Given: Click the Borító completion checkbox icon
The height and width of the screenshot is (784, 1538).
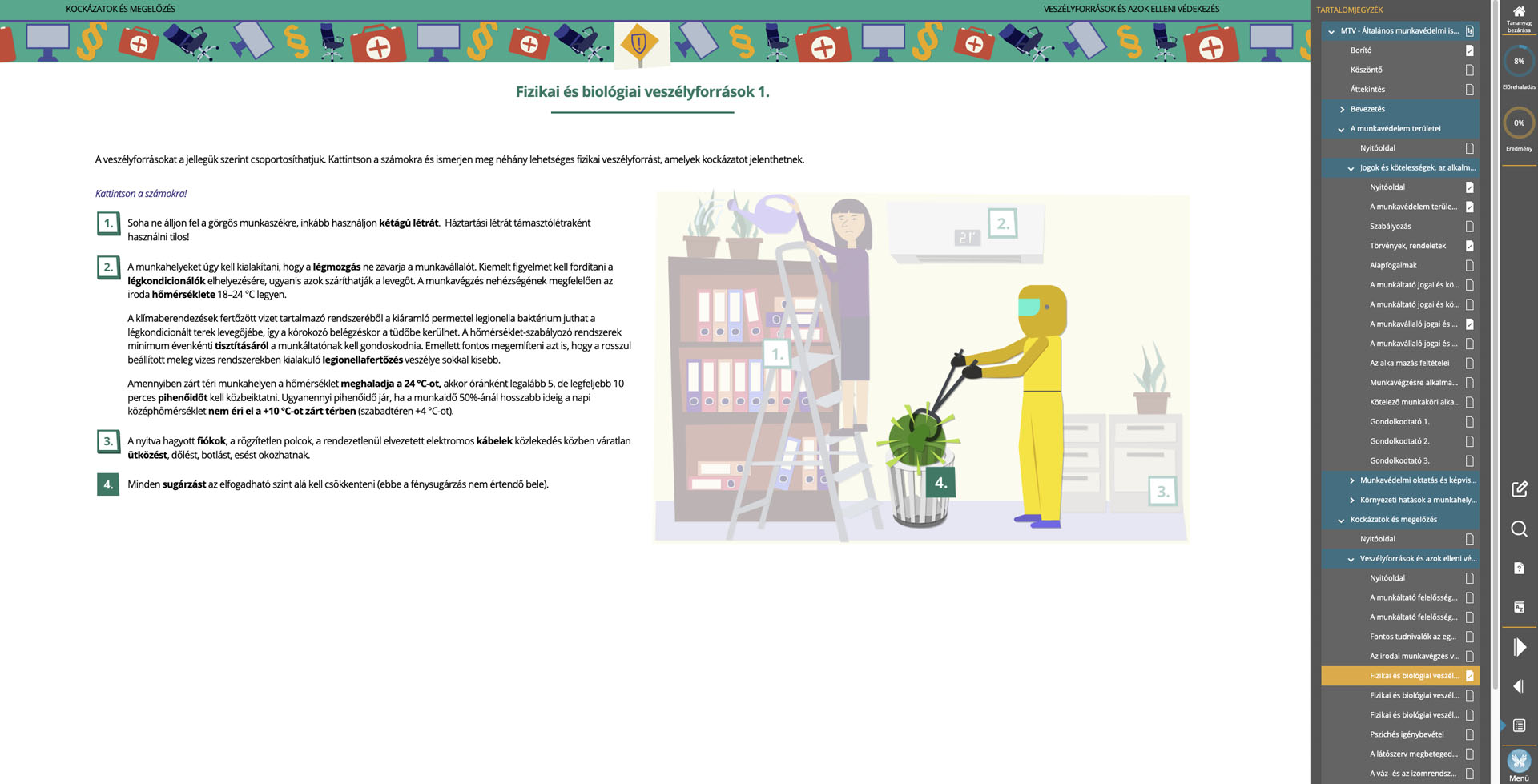Looking at the screenshot, I should click(1469, 50).
